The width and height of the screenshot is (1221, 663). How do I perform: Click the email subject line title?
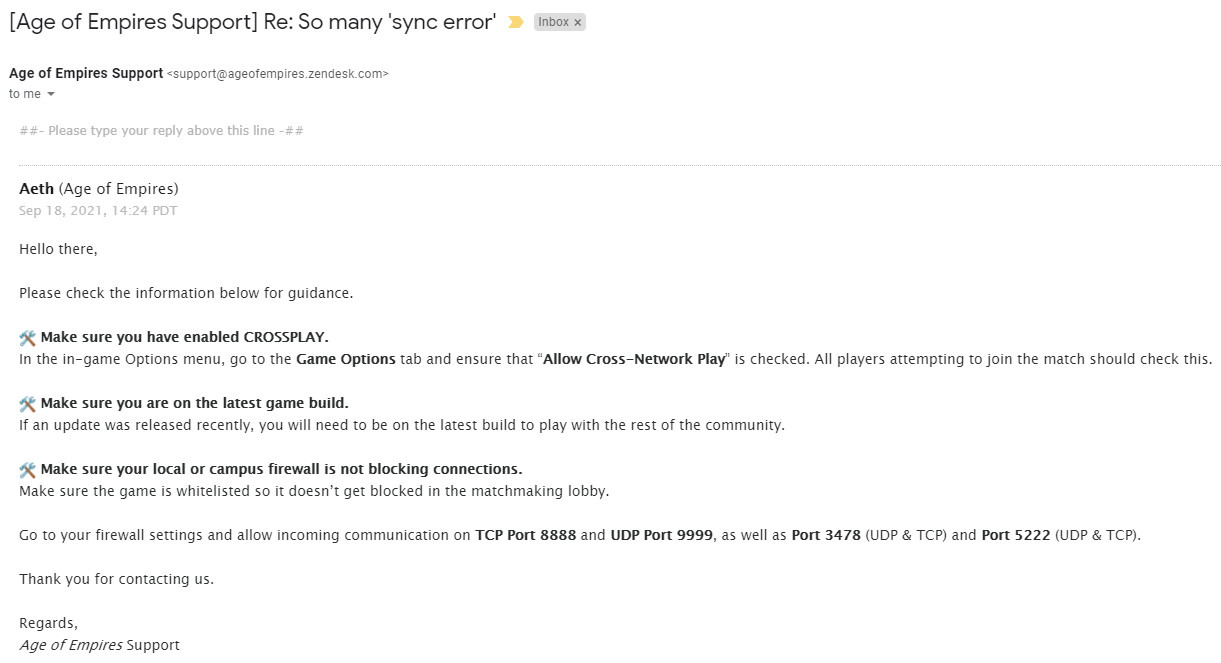click(252, 22)
